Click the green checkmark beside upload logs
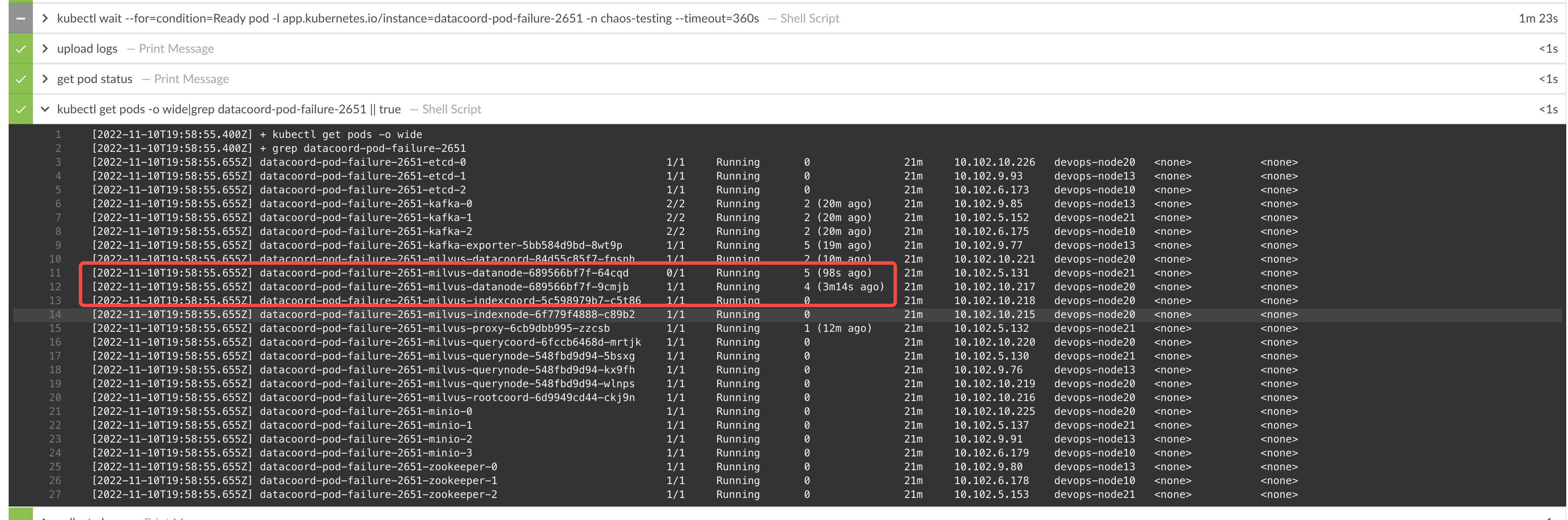 [21, 48]
